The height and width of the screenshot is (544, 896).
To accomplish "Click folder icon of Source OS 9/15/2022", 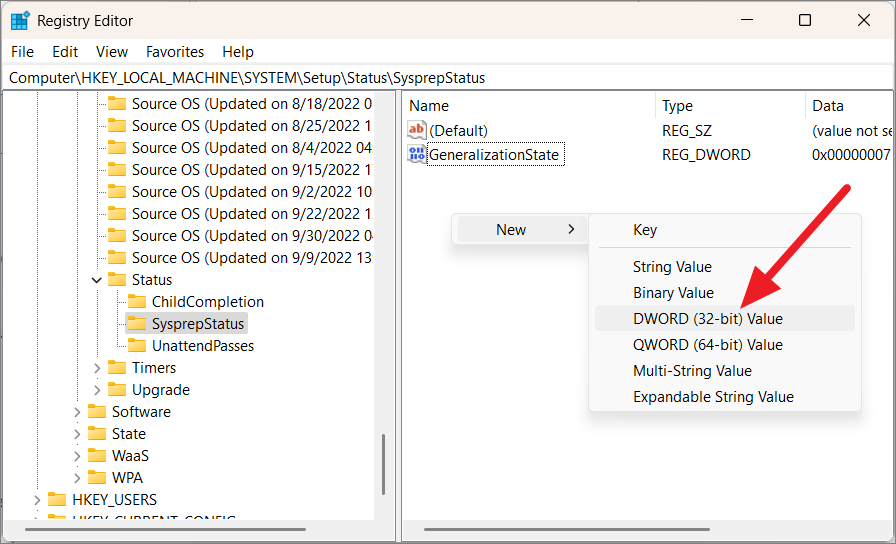I will click(x=117, y=169).
